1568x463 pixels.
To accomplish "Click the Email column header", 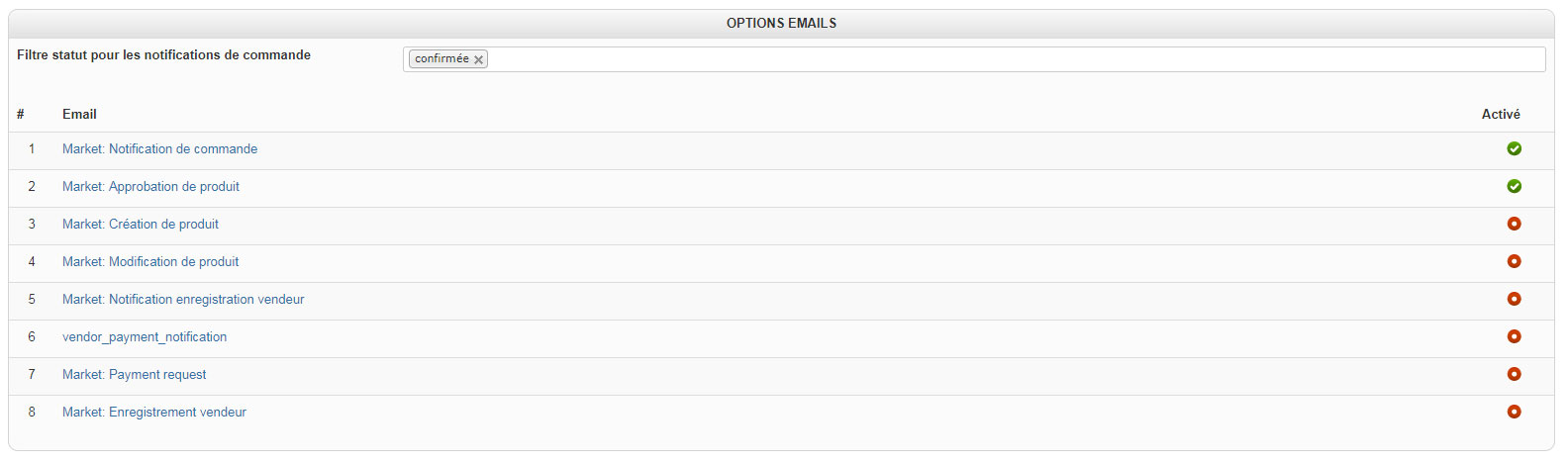I will click(79, 114).
